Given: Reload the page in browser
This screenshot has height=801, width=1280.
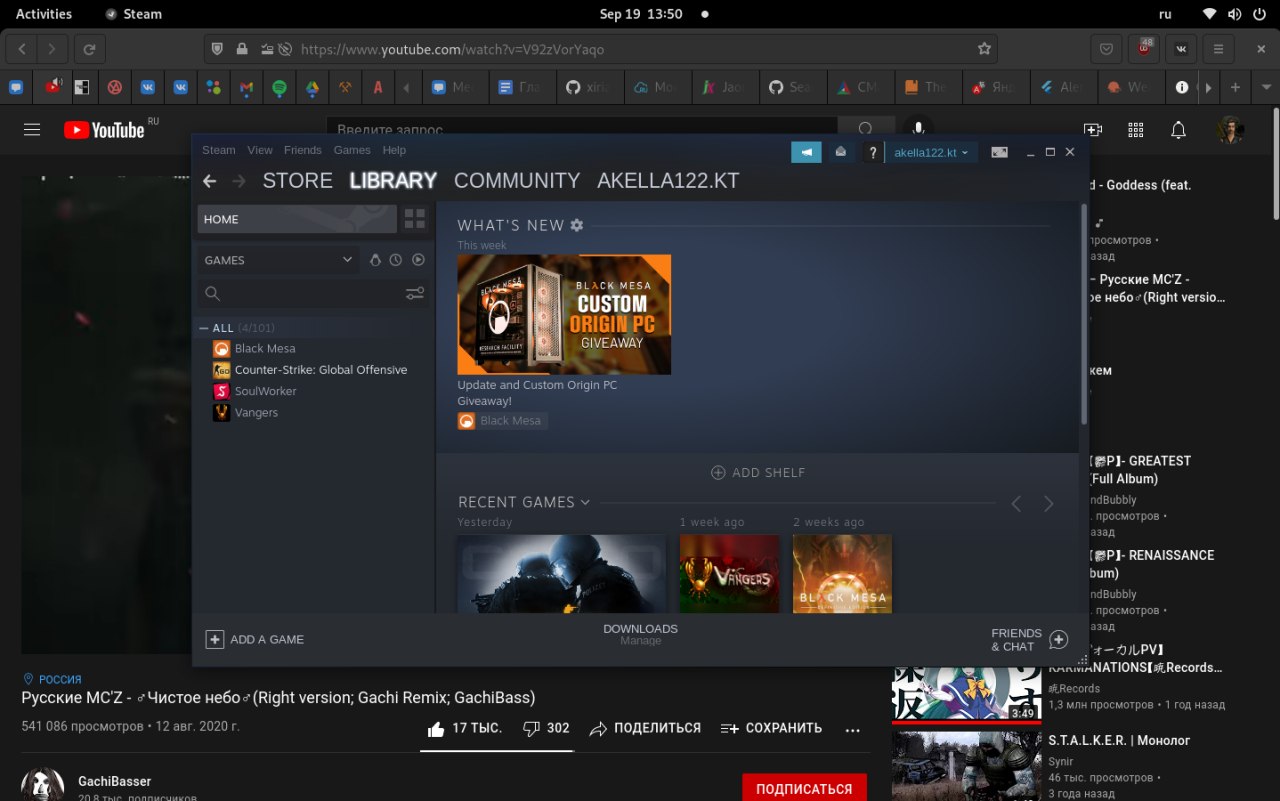Looking at the screenshot, I should (x=89, y=48).
